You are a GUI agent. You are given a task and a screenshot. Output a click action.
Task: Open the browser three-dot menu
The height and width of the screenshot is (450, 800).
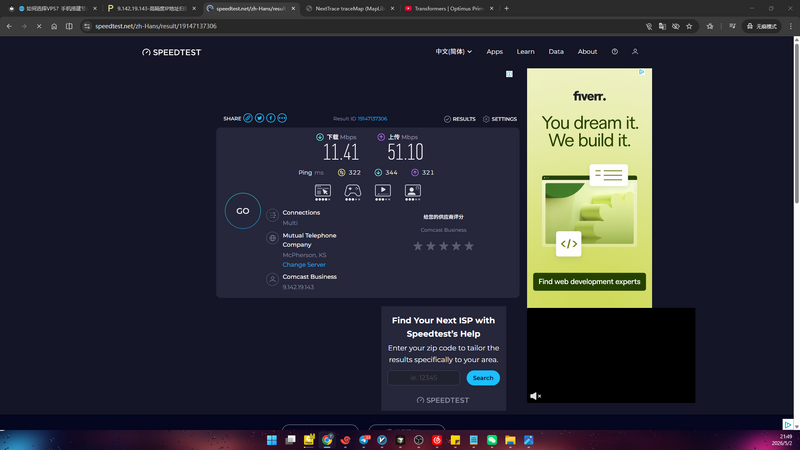pyautogui.click(x=791, y=26)
